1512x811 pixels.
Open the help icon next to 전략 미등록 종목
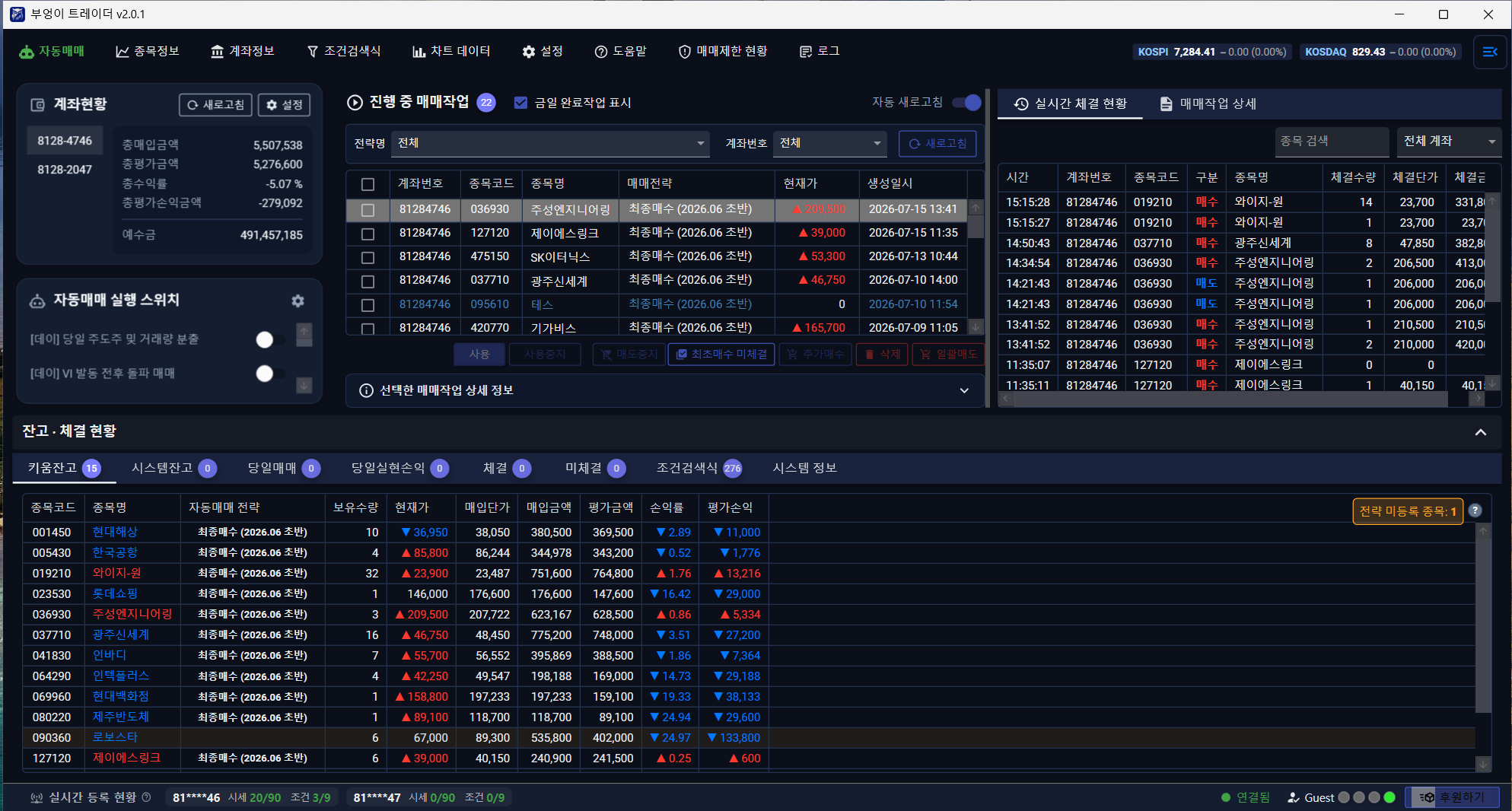tap(1475, 511)
